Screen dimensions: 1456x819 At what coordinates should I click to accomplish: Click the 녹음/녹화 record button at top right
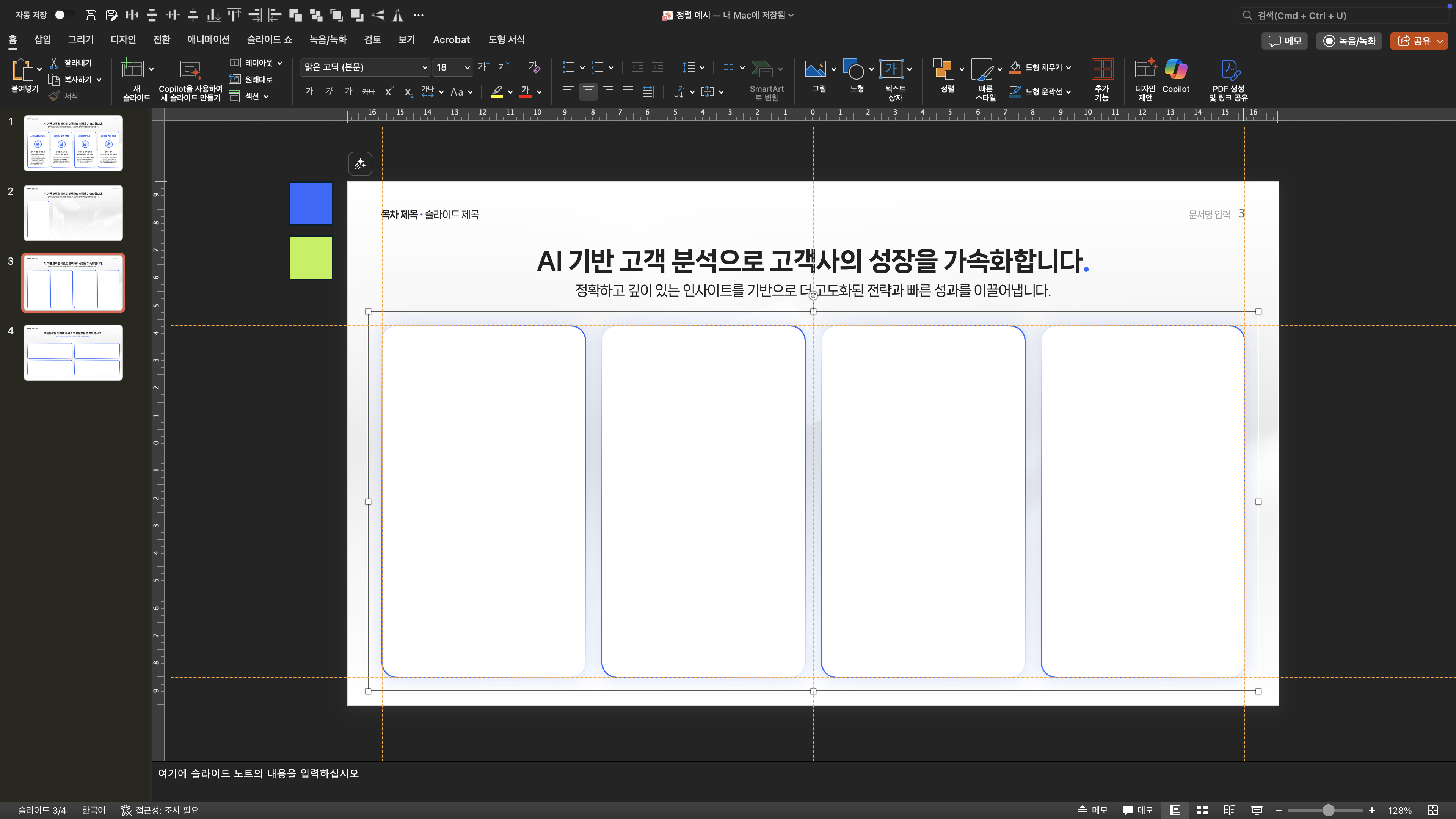pyautogui.click(x=1349, y=41)
